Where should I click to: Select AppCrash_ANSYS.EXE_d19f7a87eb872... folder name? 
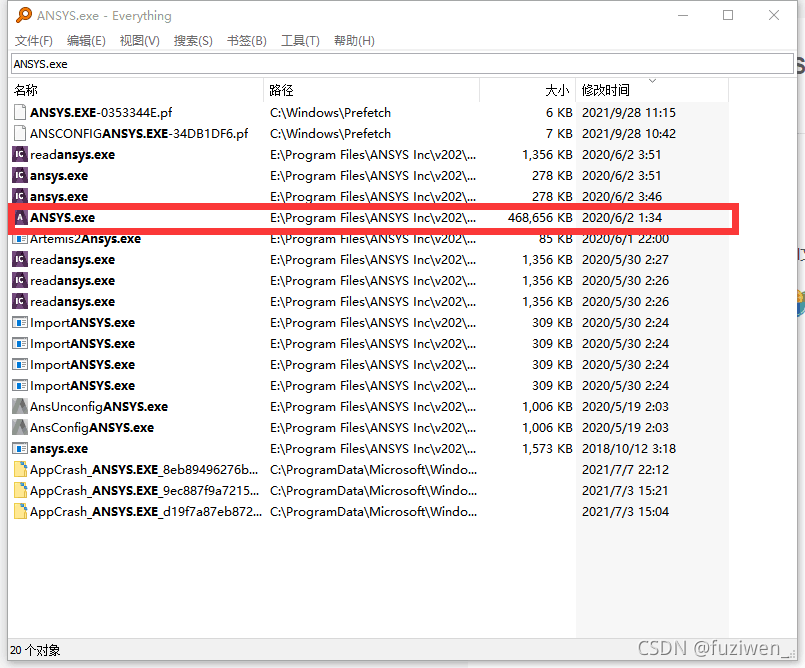(x=146, y=511)
